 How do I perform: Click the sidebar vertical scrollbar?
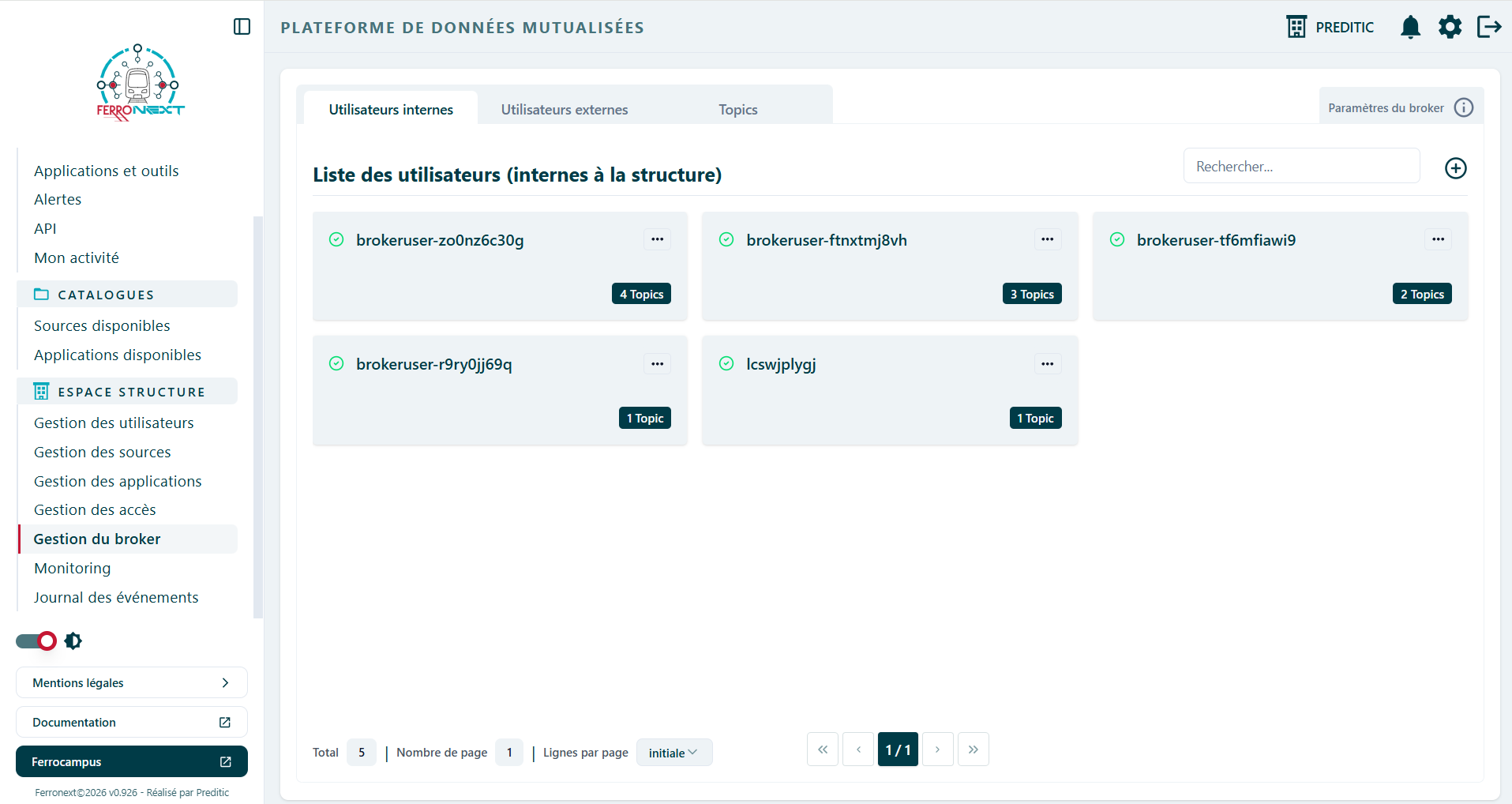click(x=257, y=416)
